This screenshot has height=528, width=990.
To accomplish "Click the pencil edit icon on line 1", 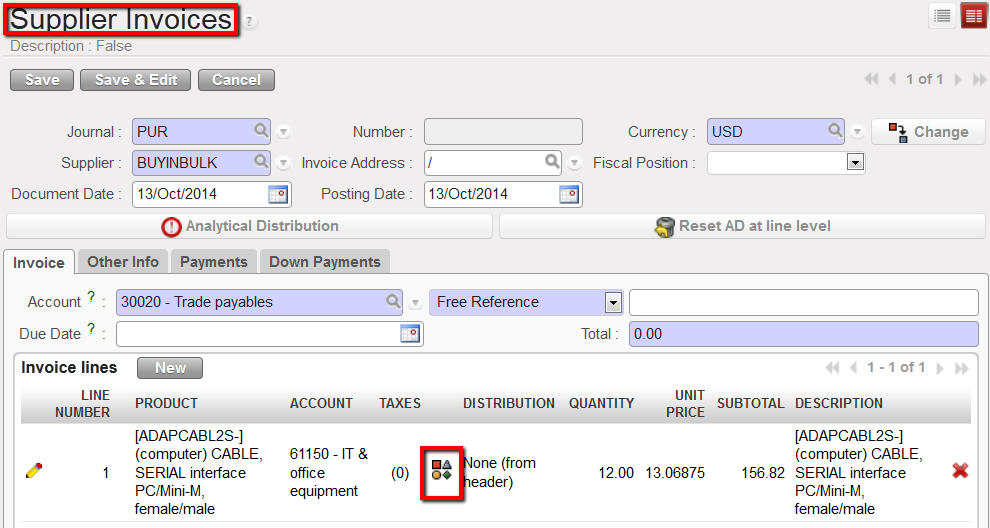I will tap(34, 471).
